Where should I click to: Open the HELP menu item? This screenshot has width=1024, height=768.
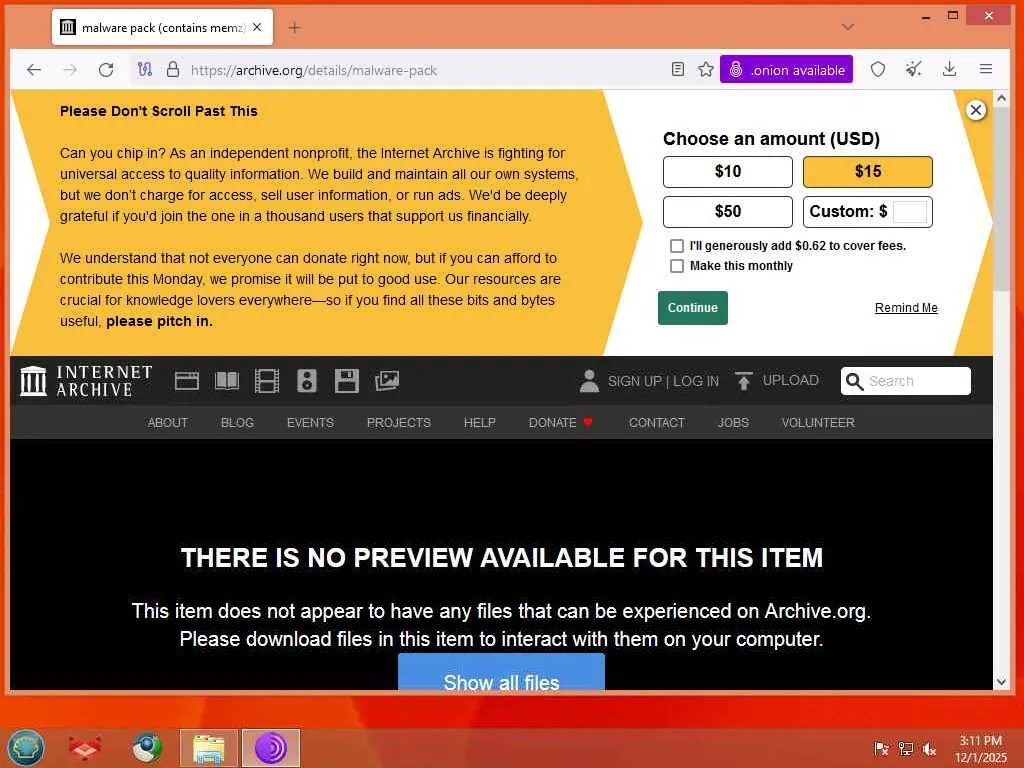click(x=479, y=423)
